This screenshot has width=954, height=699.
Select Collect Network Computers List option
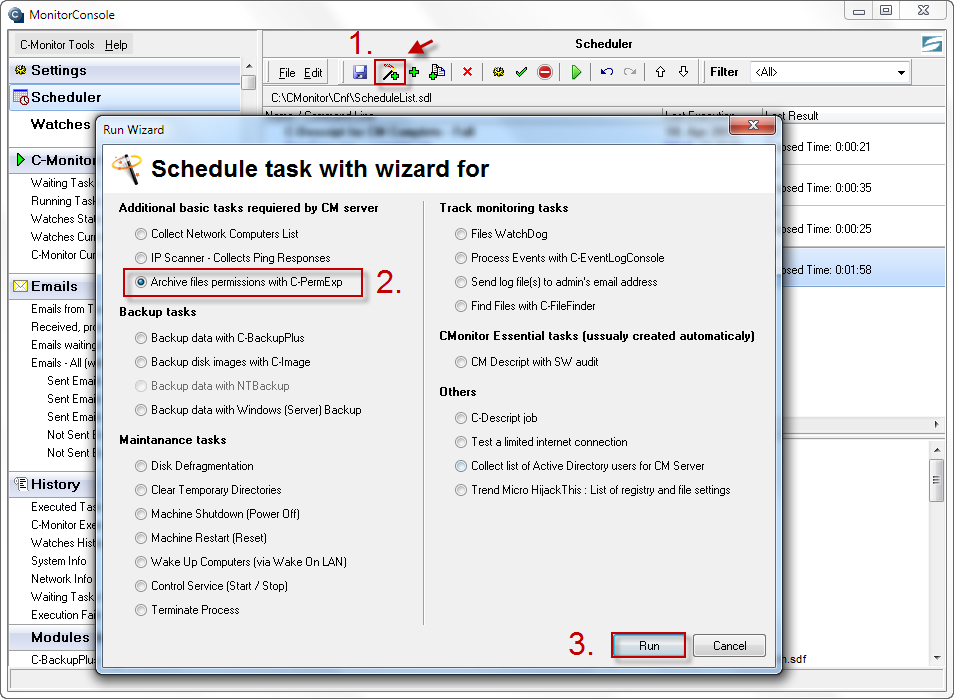coord(217,234)
